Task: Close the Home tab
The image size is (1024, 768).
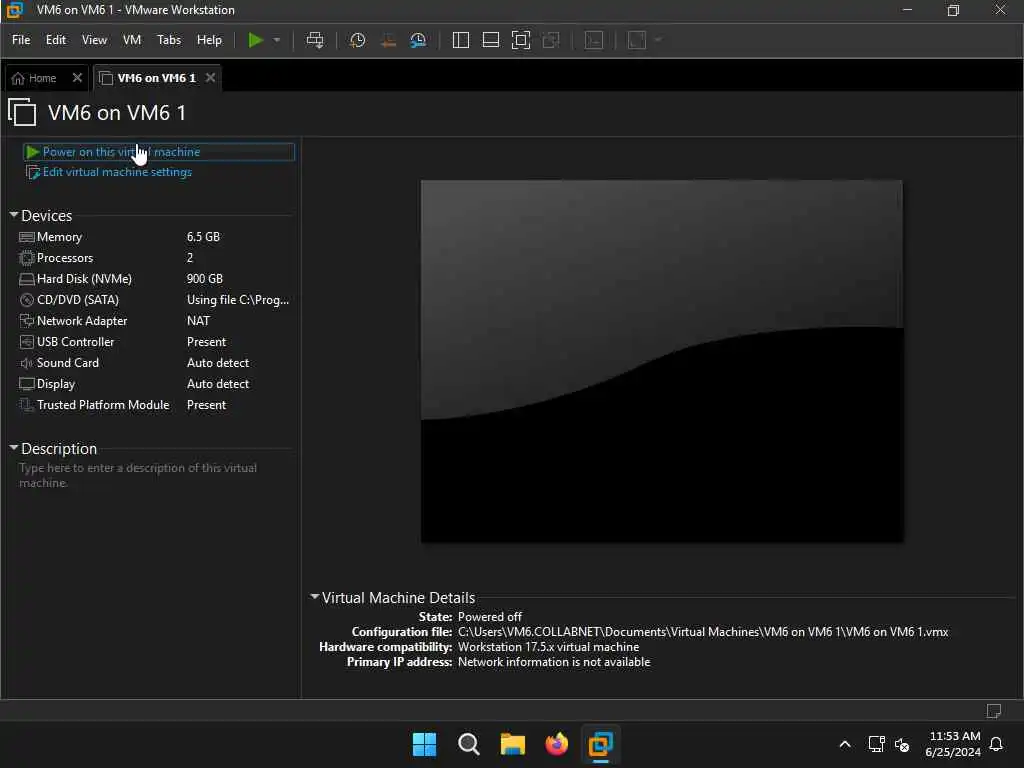Action: (77, 78)
